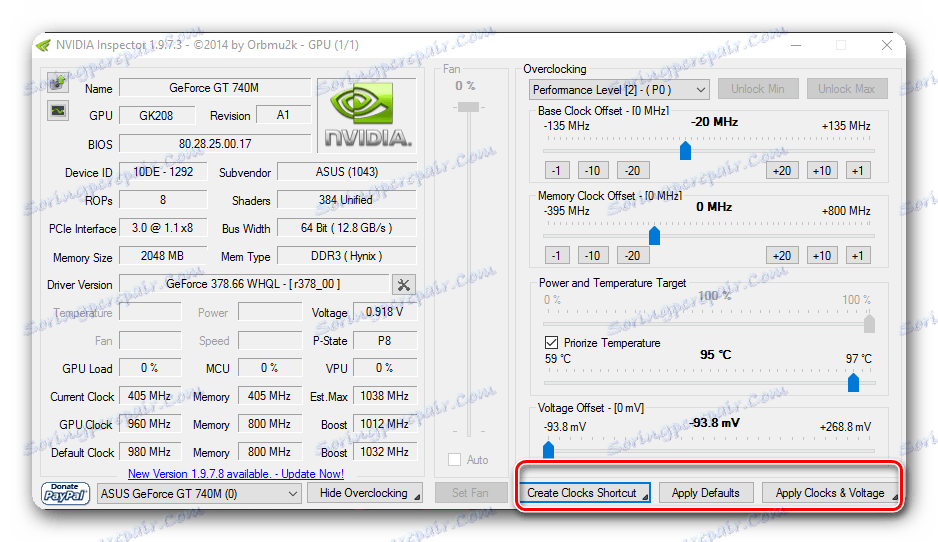The image size is (938, 542).
Task: Click the Base Clock Offset slider handle
Action: [686, 150]
